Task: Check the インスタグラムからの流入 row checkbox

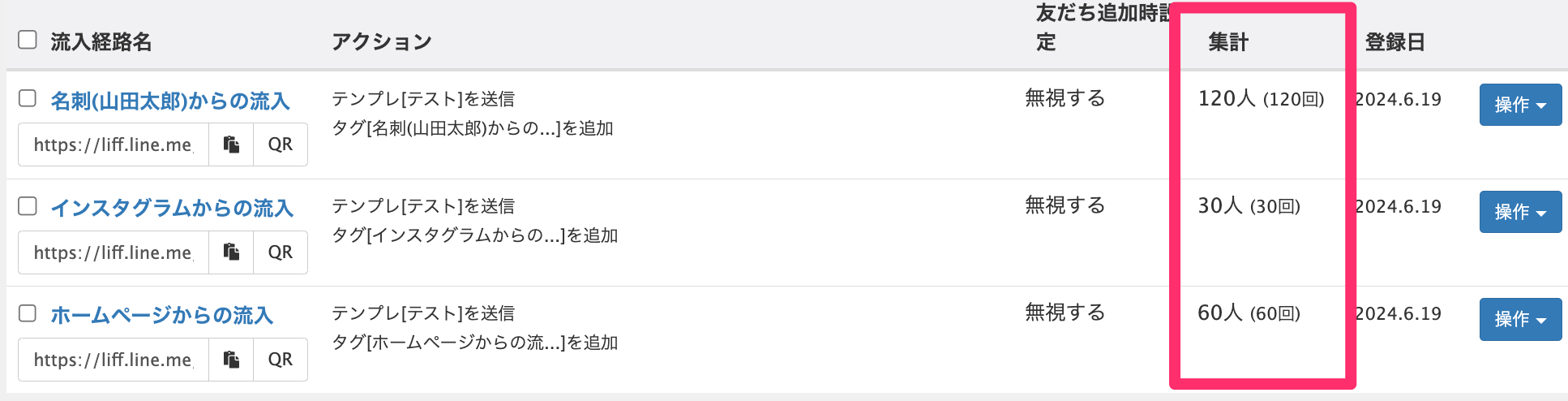Action: (28, 206)
